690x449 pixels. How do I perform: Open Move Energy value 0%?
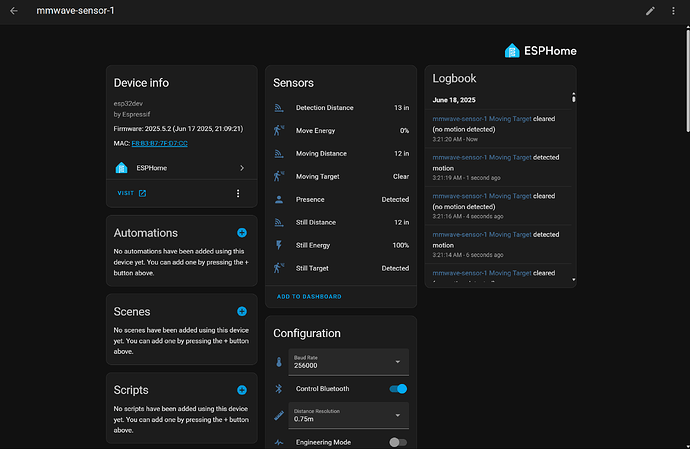[404, 131]
